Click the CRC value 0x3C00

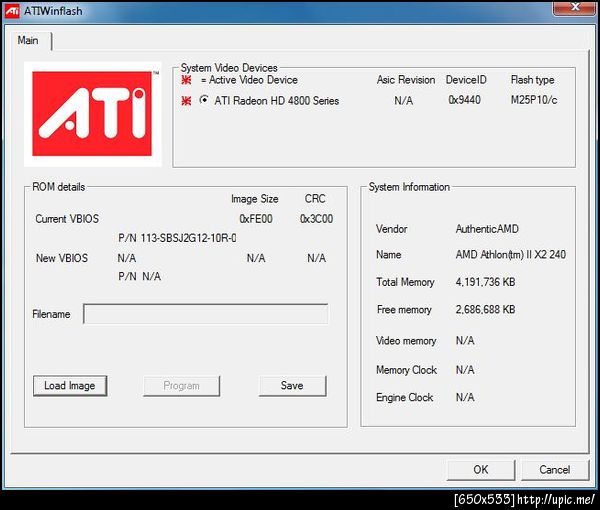[x=316, y=218]
